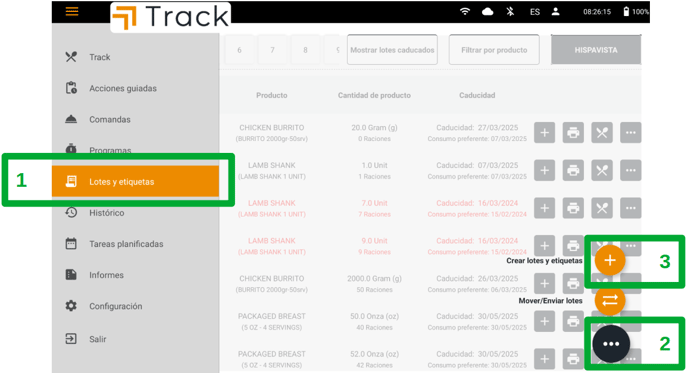Click Mostrar lotes caducados button
Screen dimensions: 688x373
coord(392,50)
